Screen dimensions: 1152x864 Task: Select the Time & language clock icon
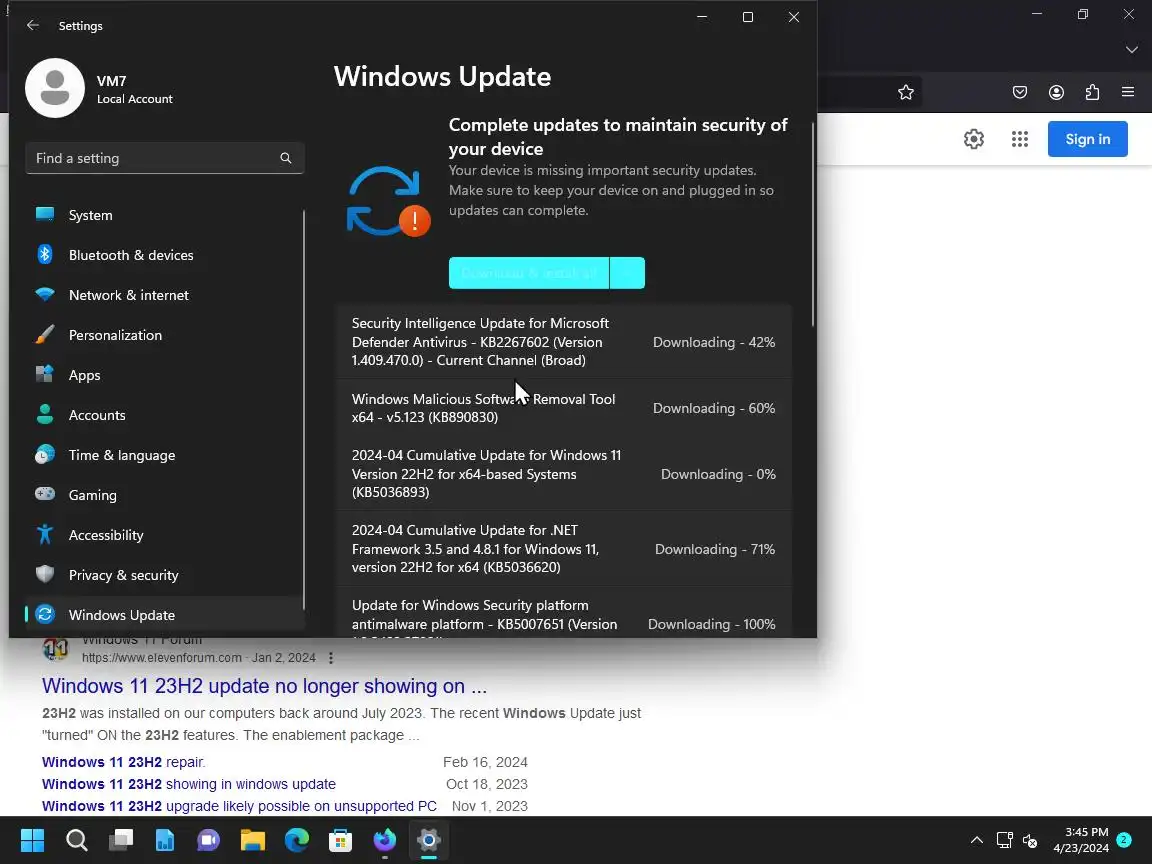click(45, 455)
